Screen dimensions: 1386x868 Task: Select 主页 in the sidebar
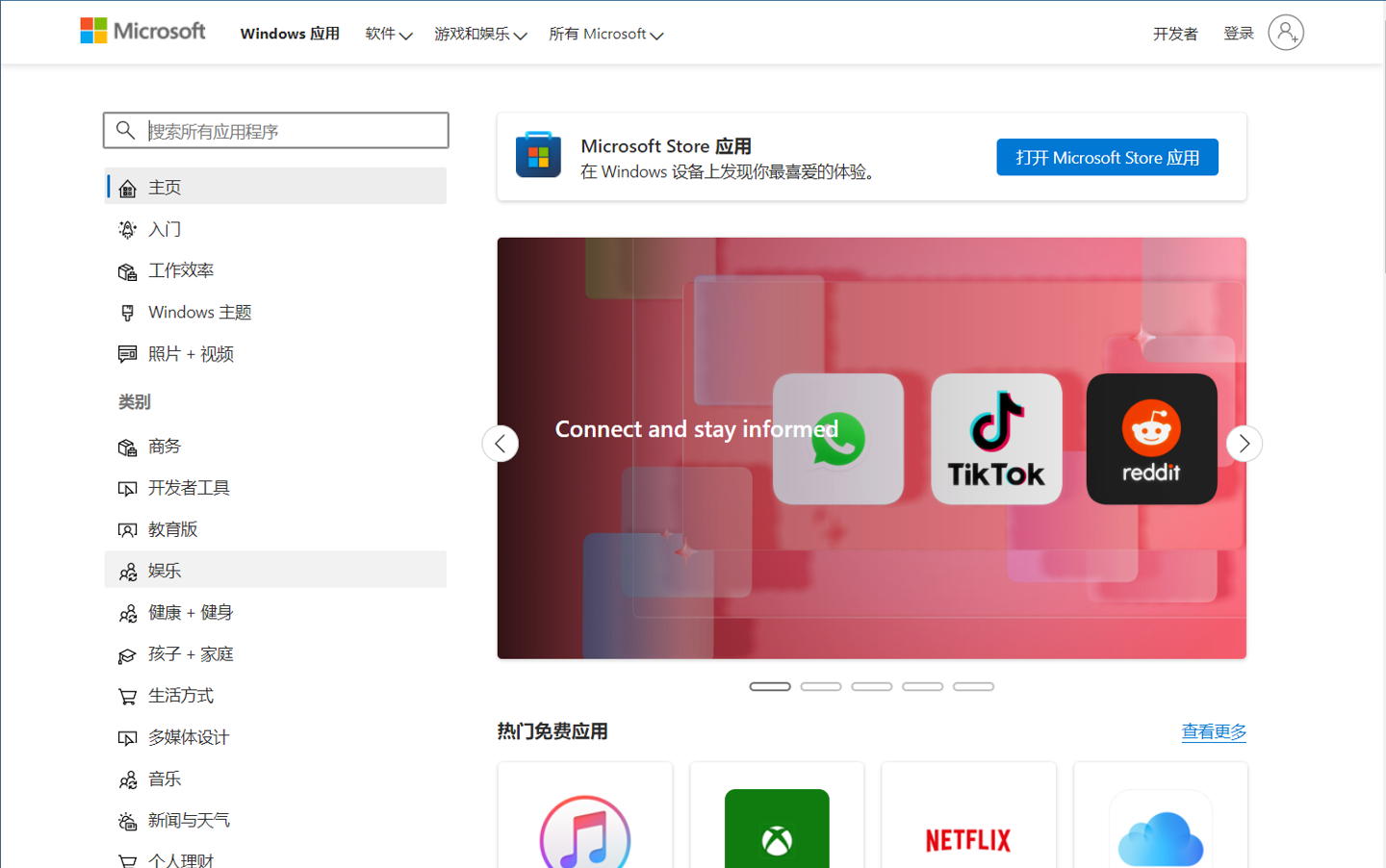tap(275, 186)
